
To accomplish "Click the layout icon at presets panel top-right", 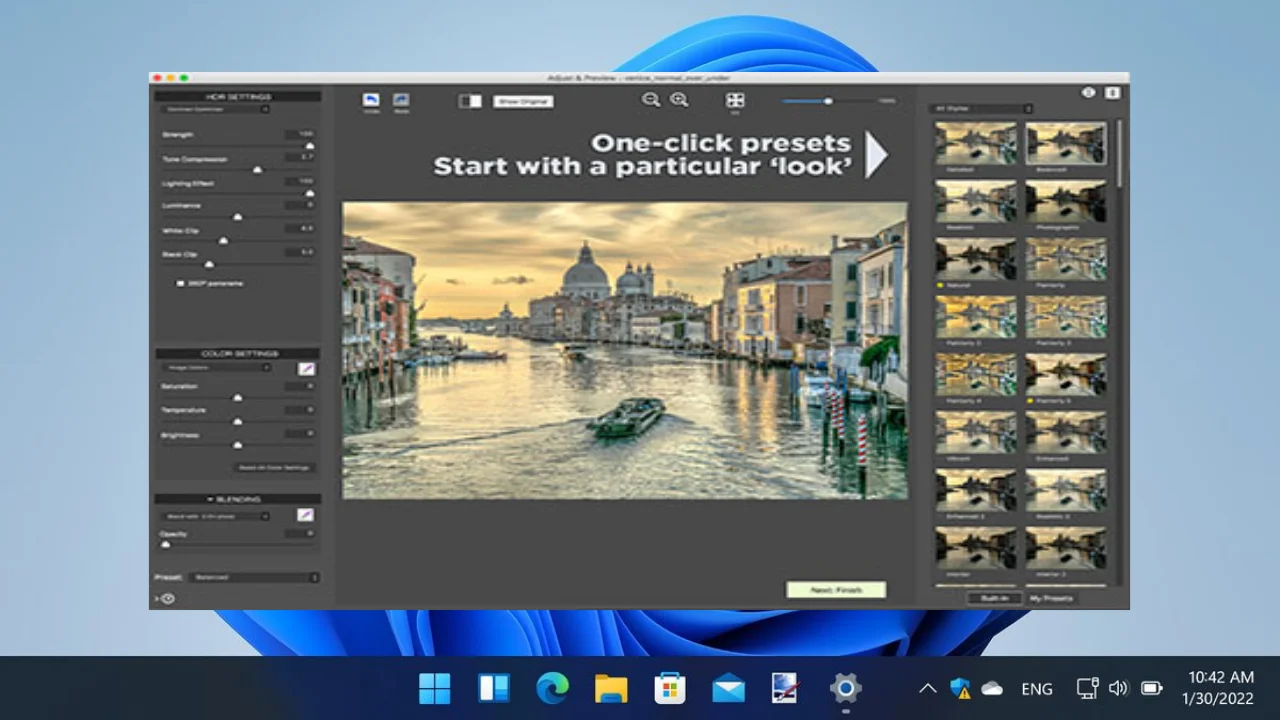I will tap(1113, 92).
